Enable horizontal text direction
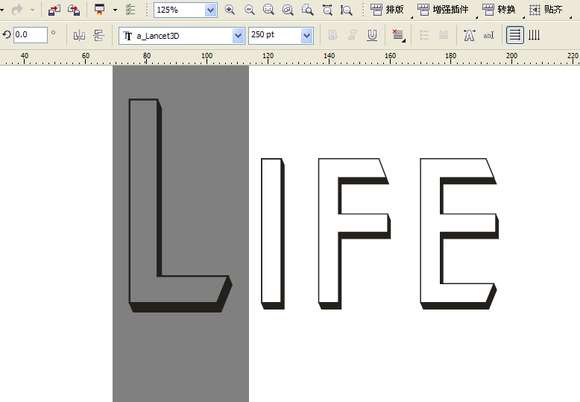 pyautogui.click(x=515, y=35)
